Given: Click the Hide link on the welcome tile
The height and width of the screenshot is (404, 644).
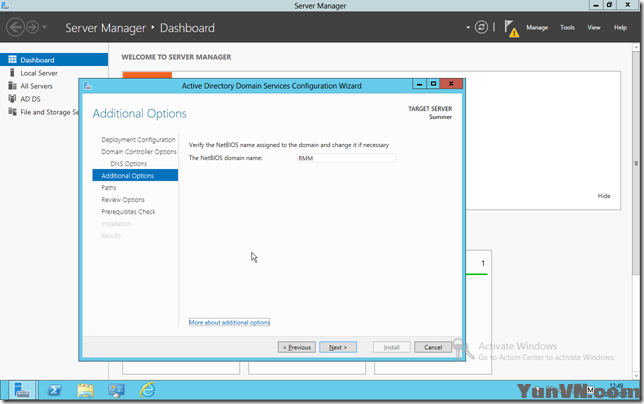Looking at the screenshot, I should tap(604, 196).
